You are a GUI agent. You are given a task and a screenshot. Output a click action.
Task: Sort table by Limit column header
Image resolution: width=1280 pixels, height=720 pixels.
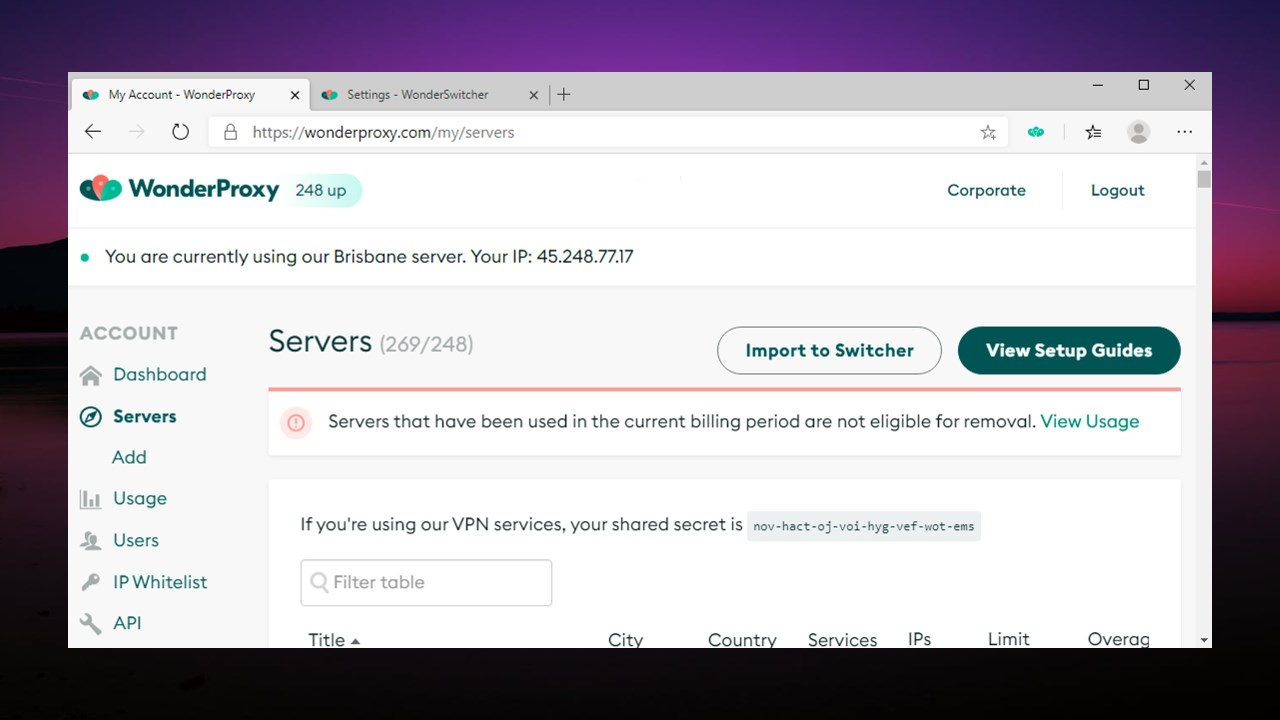(x=1008, y=639)
